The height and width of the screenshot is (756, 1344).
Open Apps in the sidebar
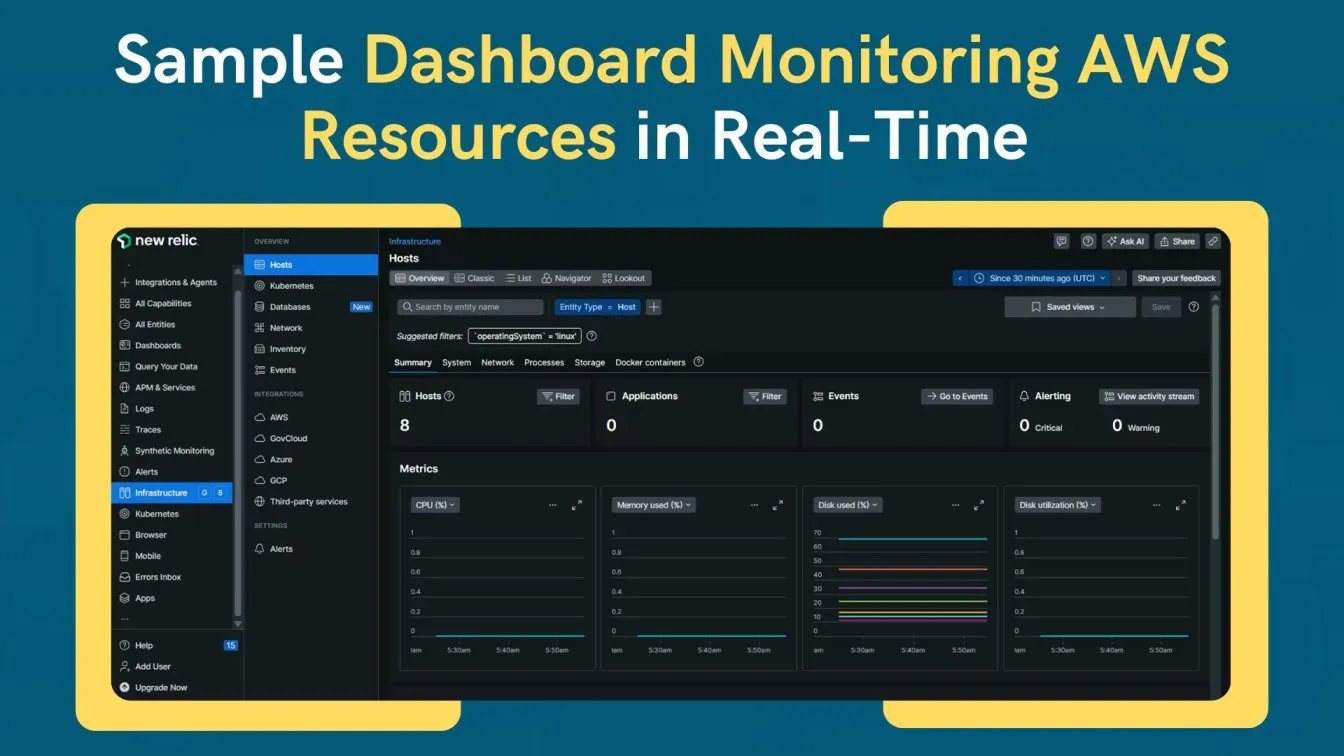145,598
